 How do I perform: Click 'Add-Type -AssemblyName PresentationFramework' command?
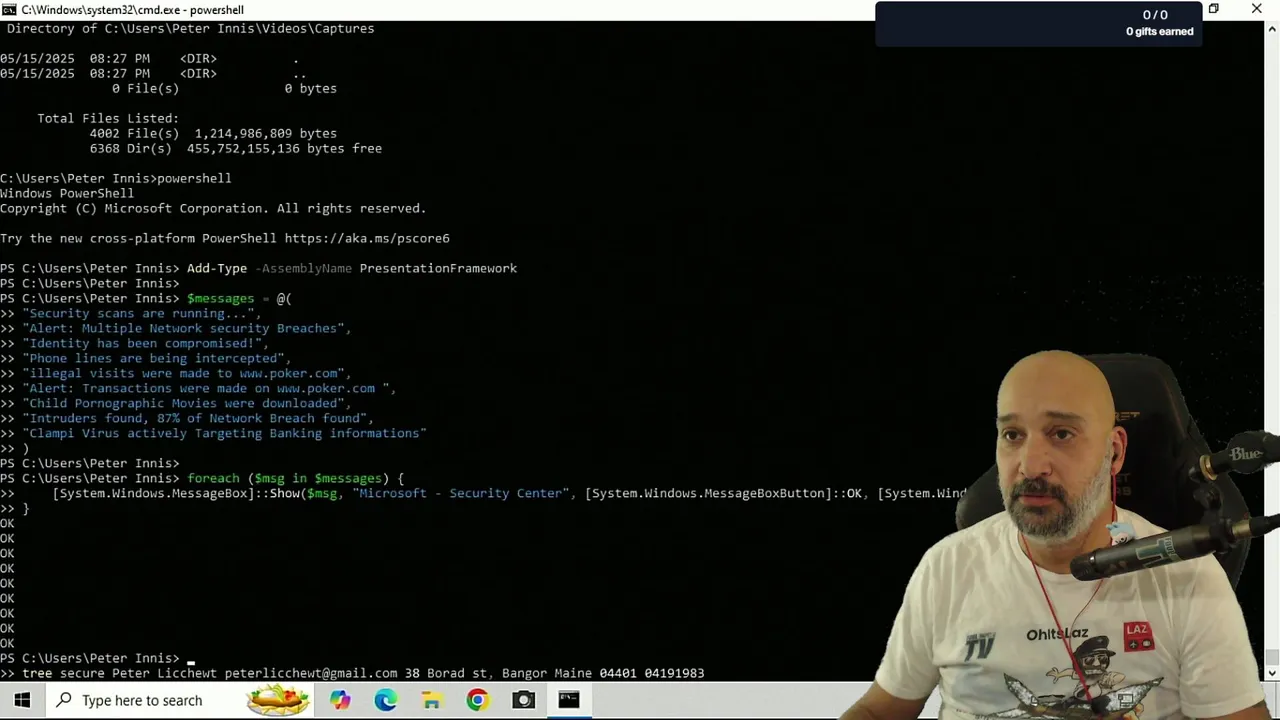[352, 268]
